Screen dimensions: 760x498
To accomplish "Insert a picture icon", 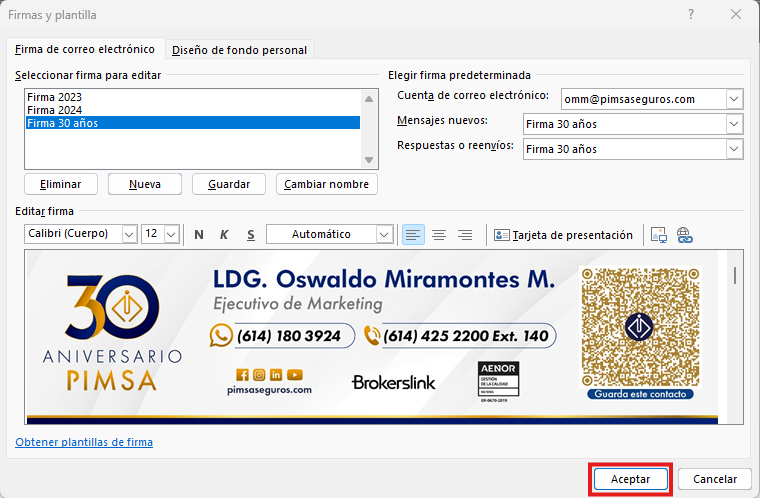I will (659, 235).
